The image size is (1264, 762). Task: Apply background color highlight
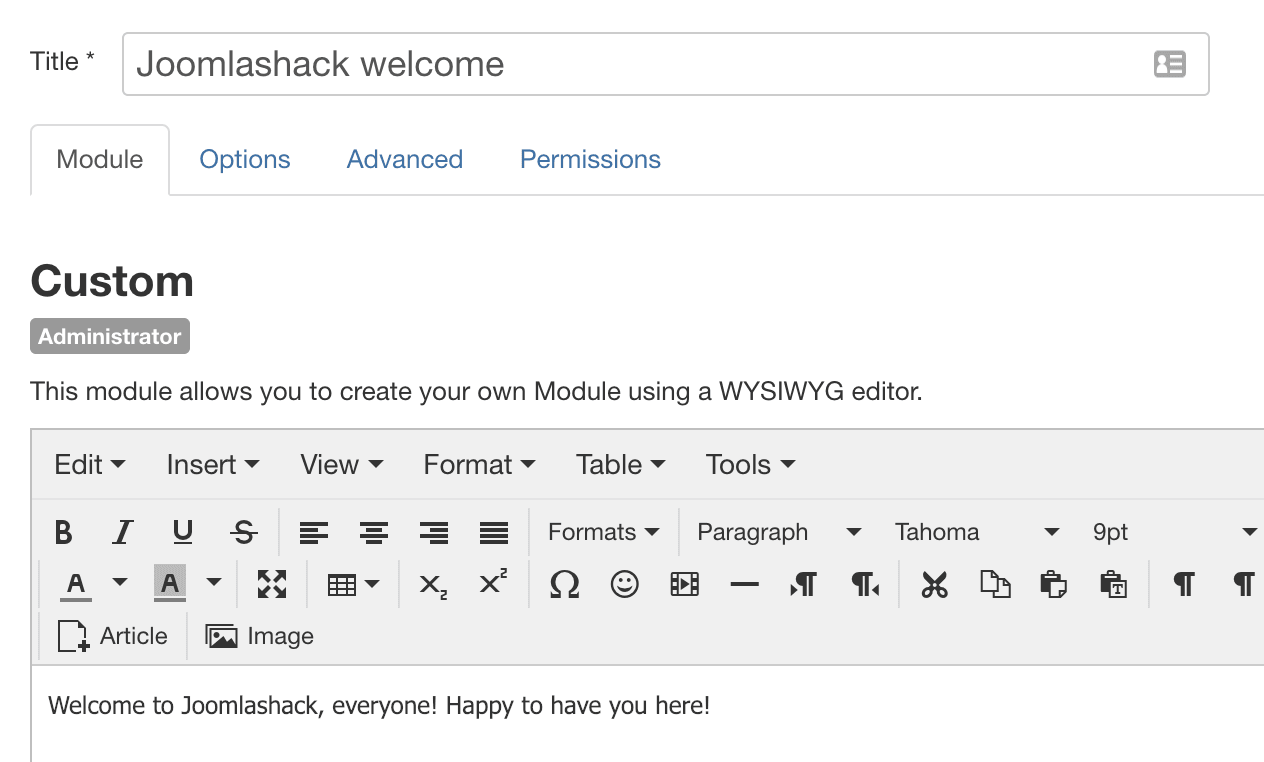pos(170,584)
